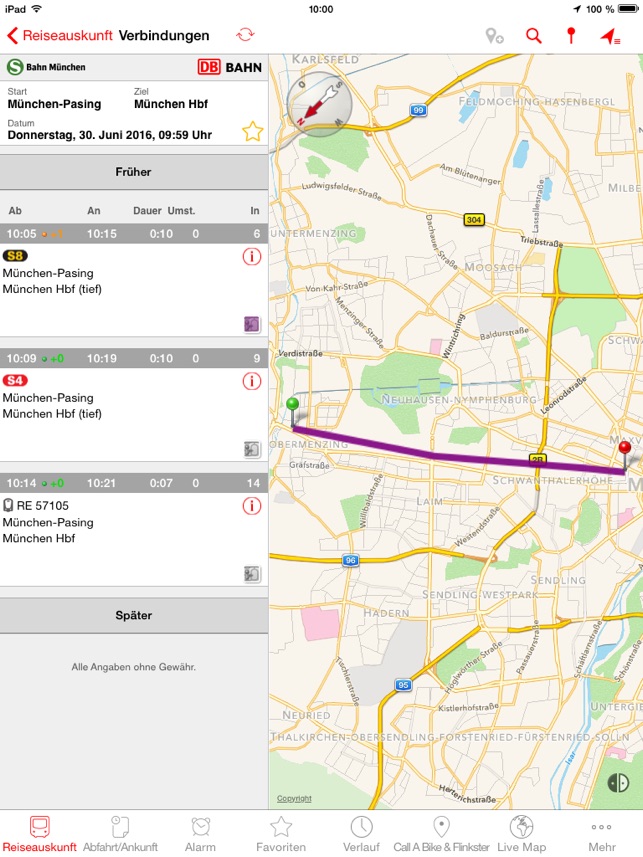
Task: Tap the refresh connections icon
Action: pyautogui.click(x=245, y=36)
